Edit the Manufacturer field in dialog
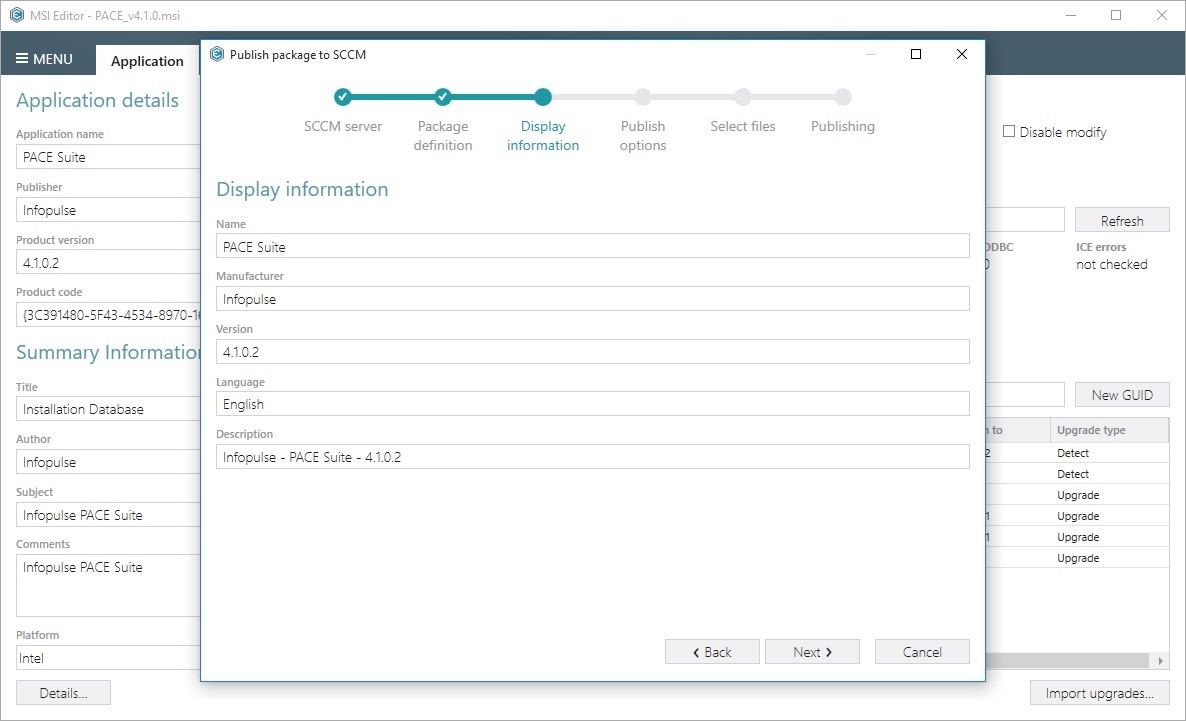 point(592,299)
